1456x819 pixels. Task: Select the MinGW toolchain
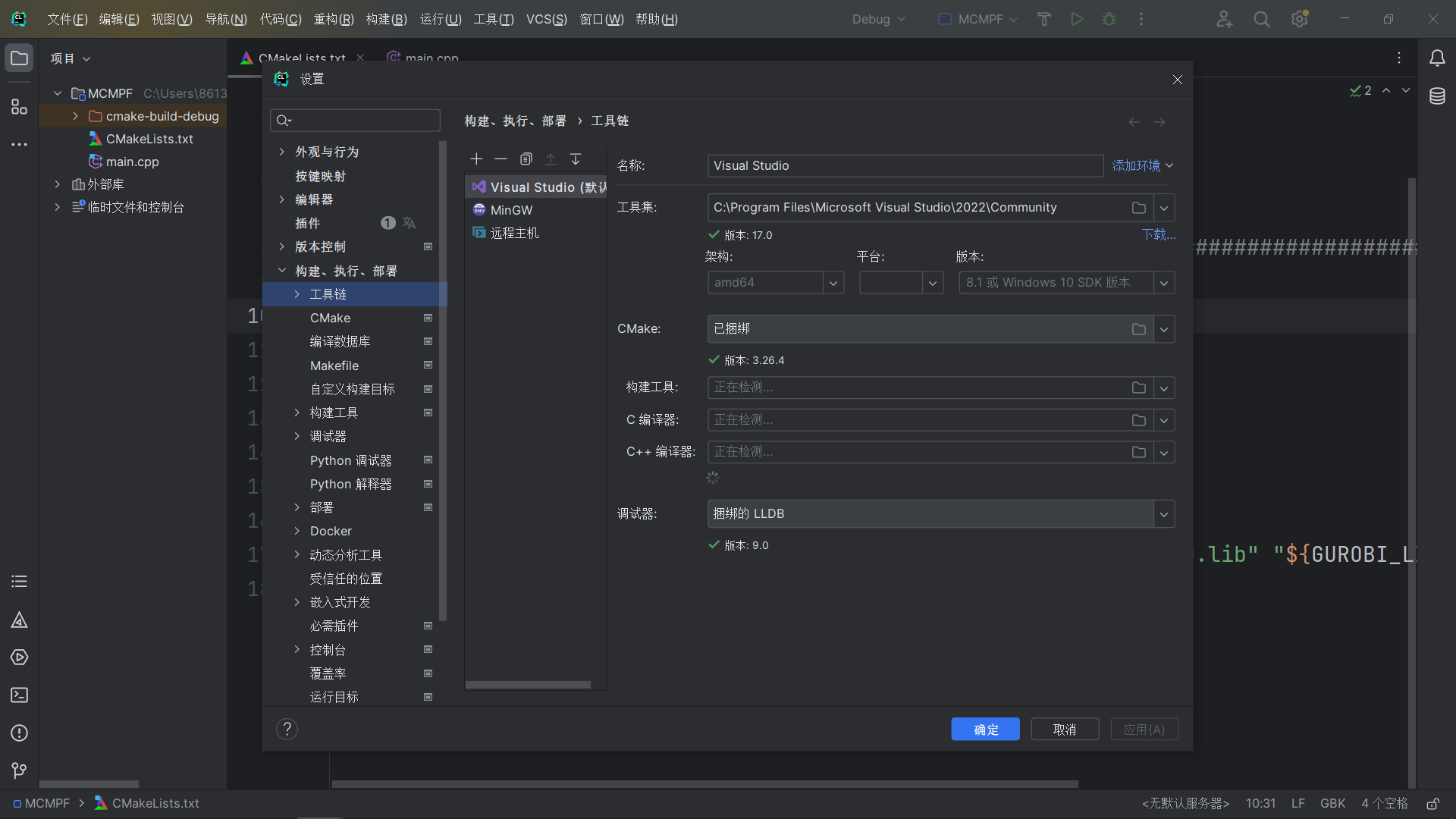[x=535, y=210]
